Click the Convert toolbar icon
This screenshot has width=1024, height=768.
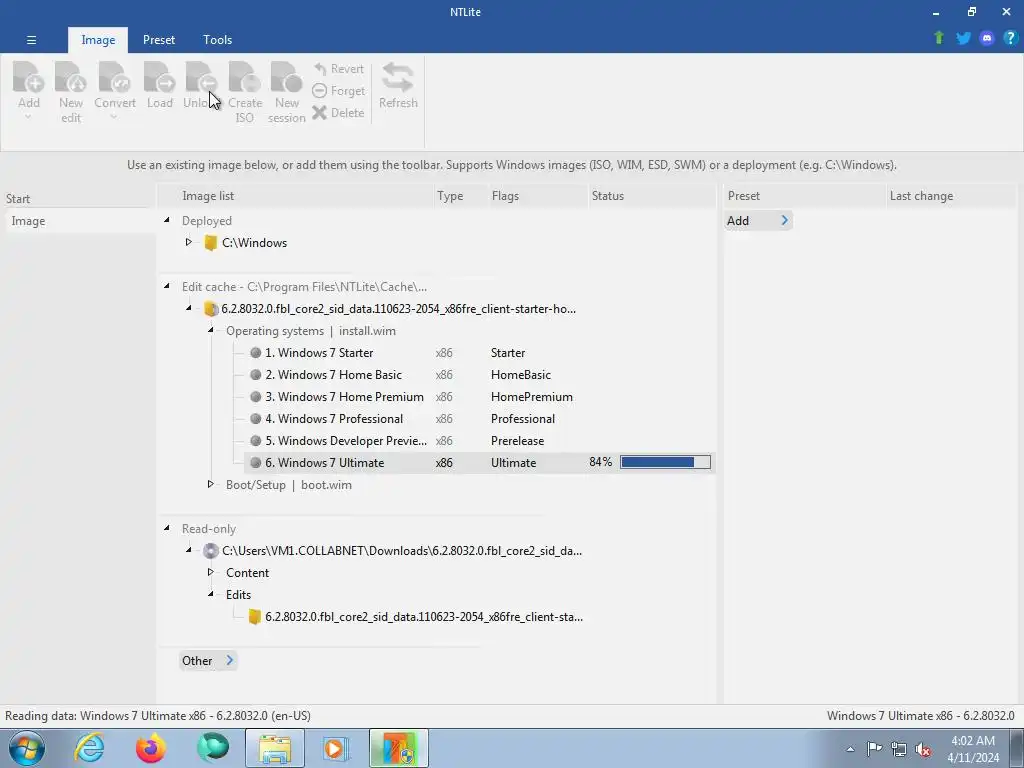click(x=114, y=78)
